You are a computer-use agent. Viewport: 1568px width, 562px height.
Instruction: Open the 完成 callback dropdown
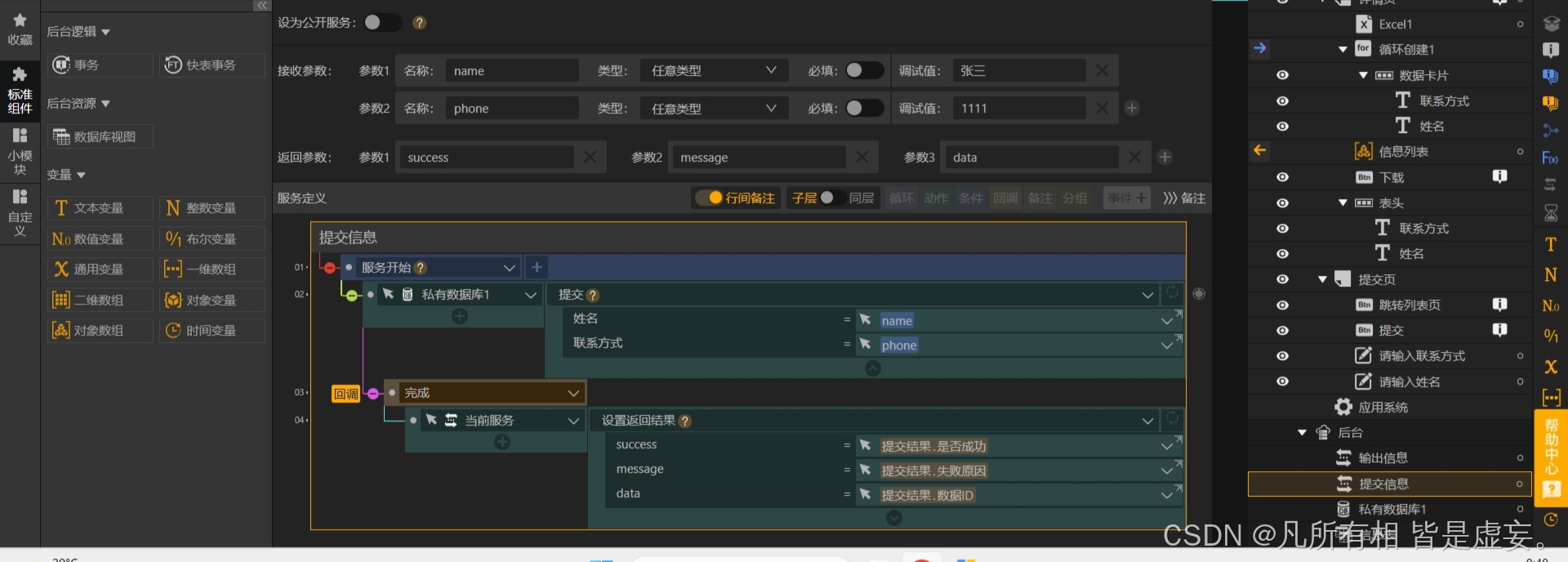(573, 393)
